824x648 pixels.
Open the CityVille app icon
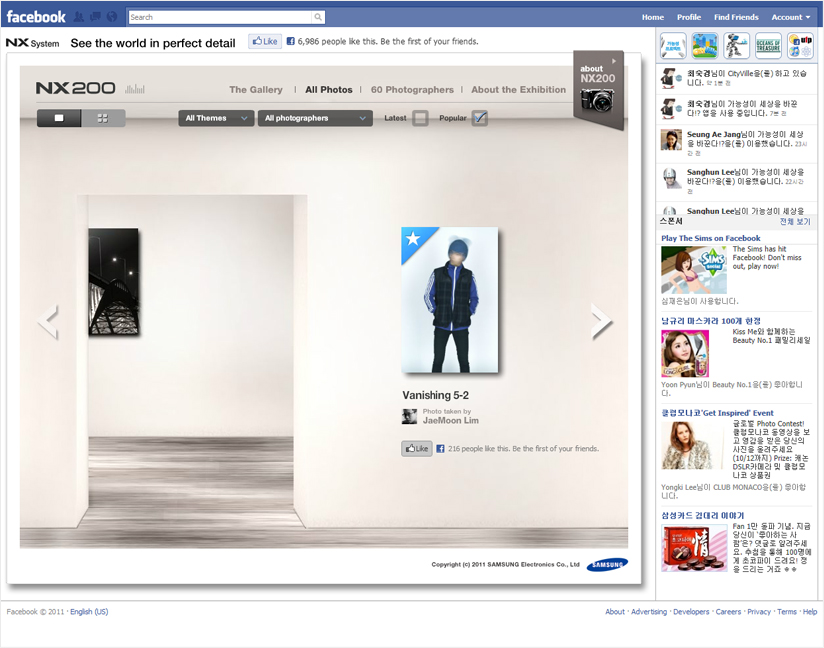(705, 45)
